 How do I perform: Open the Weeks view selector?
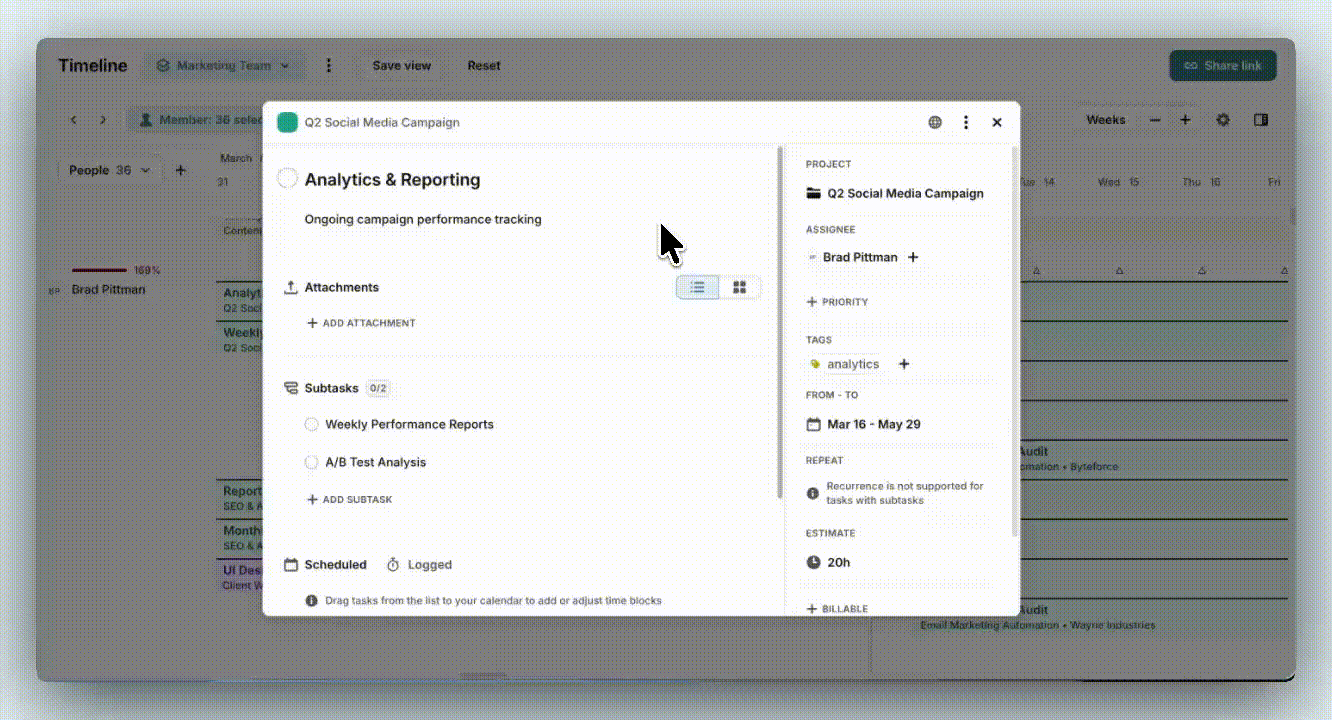tap(1105, 120)
